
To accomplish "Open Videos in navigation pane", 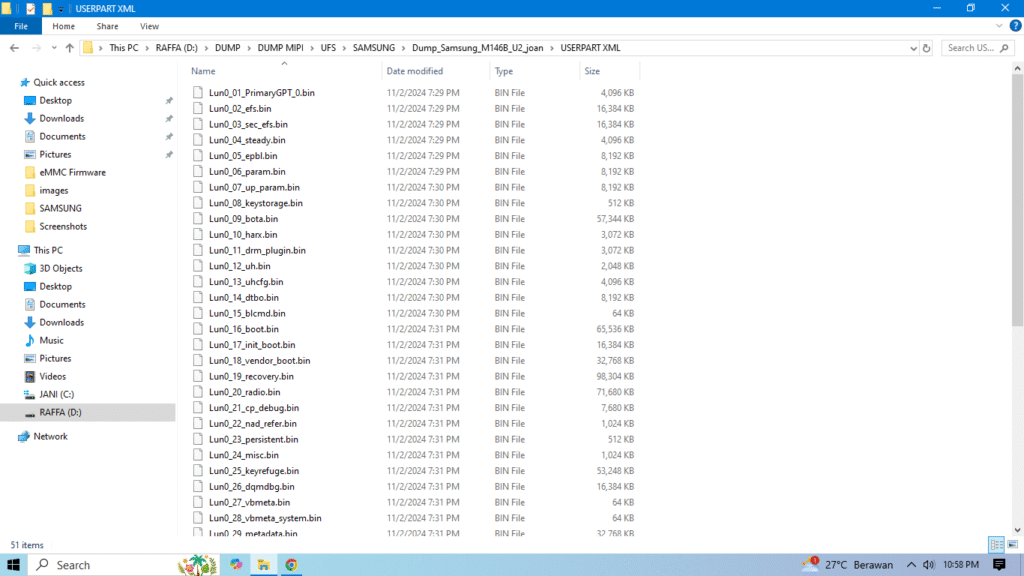I will coord(52,376).
